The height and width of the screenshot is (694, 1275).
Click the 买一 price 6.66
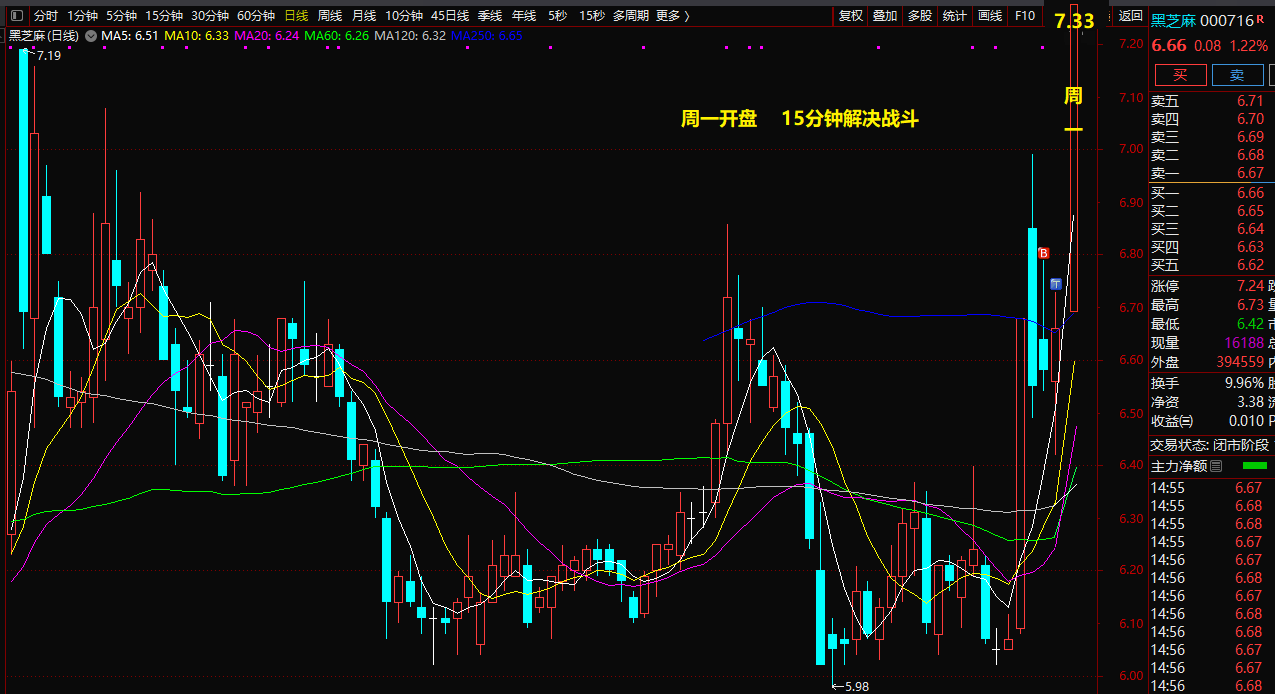(x=1250, y=193)
